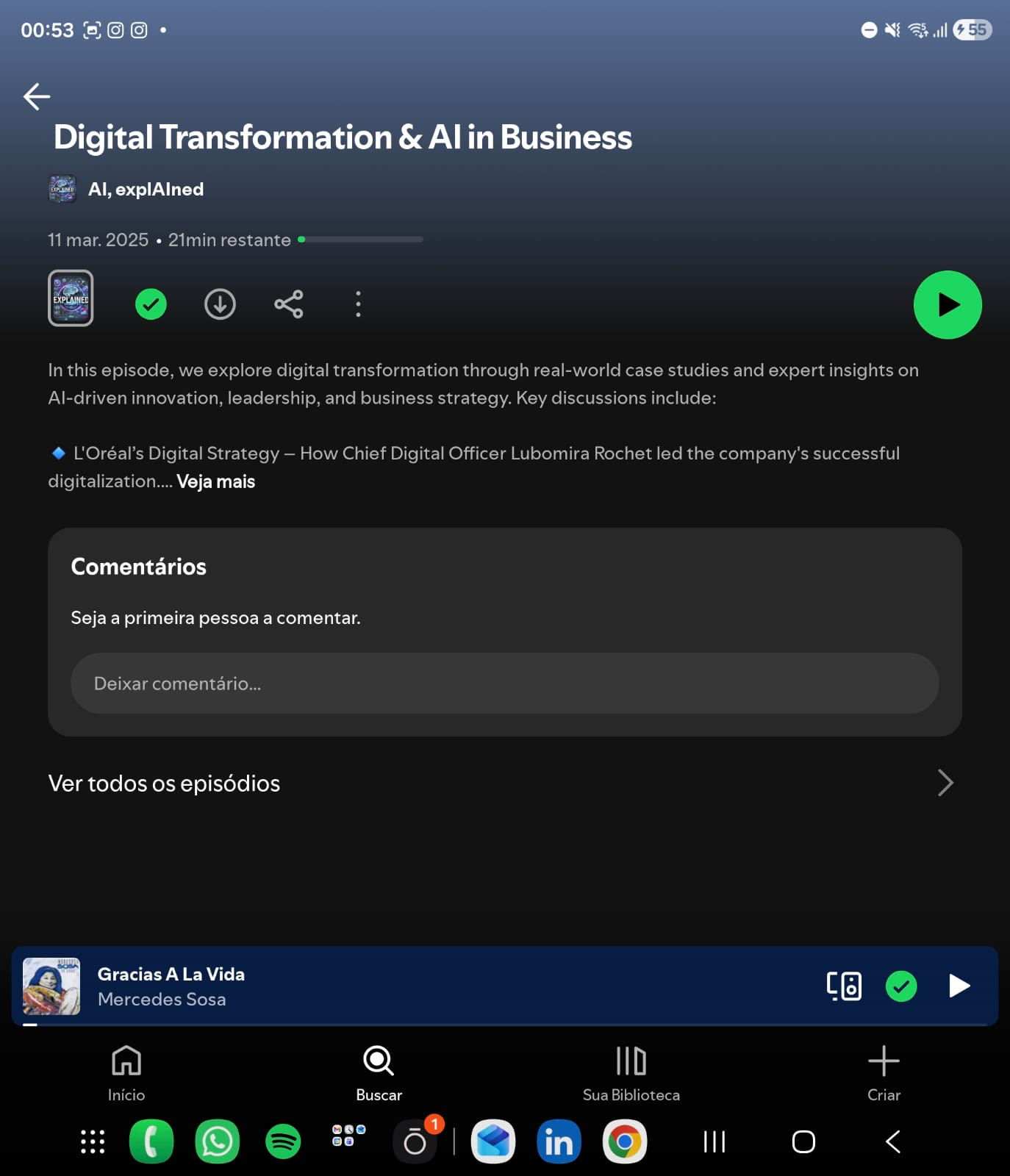The width and height of the screenshot is (1010, 1176).
Task: Click the Deixar comentário input field
Action: tap(505, 684)
